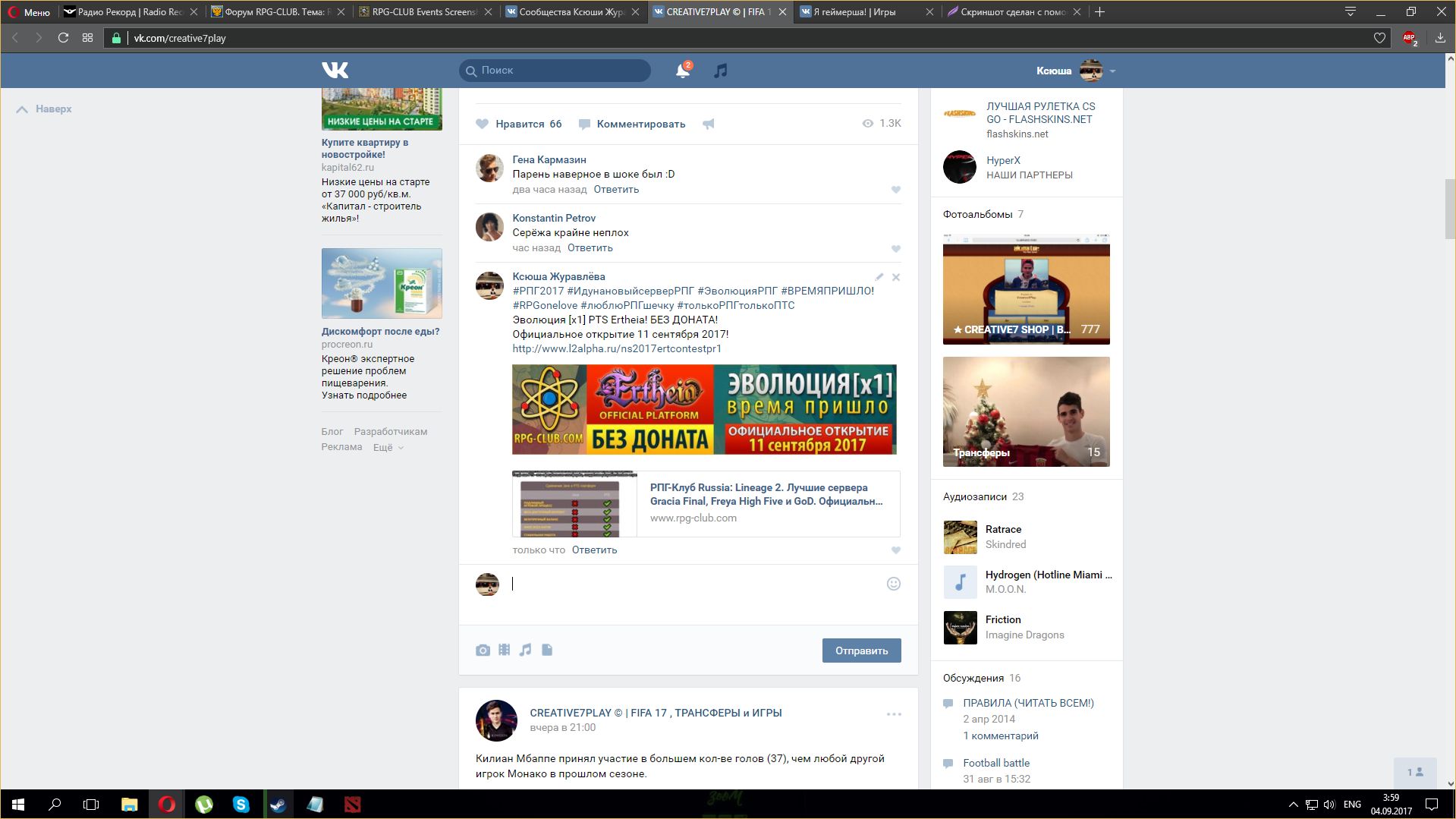Viewport: 1456px width, 819px height.
Task: Open the post options three-dots menu
Action: point(894,714)
